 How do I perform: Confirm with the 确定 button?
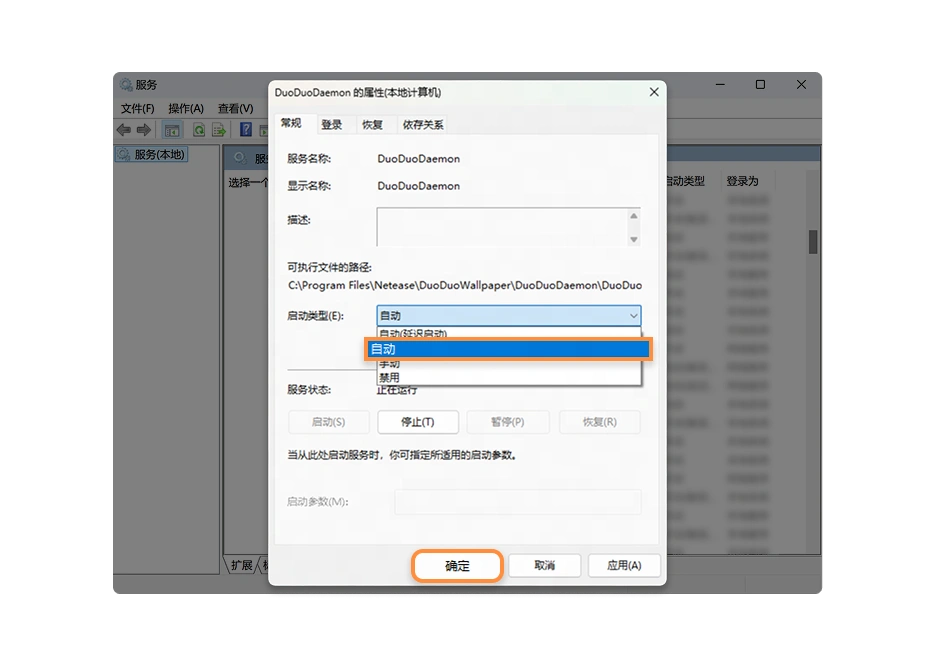pyautogui.click(x=457, y=566)
